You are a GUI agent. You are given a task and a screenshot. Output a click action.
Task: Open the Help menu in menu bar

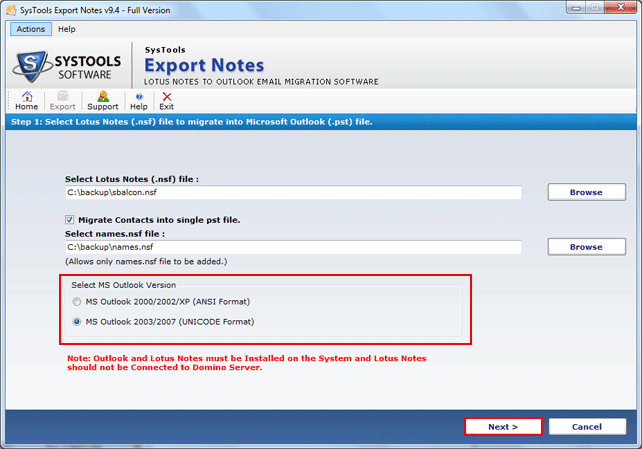click(67, 29)
